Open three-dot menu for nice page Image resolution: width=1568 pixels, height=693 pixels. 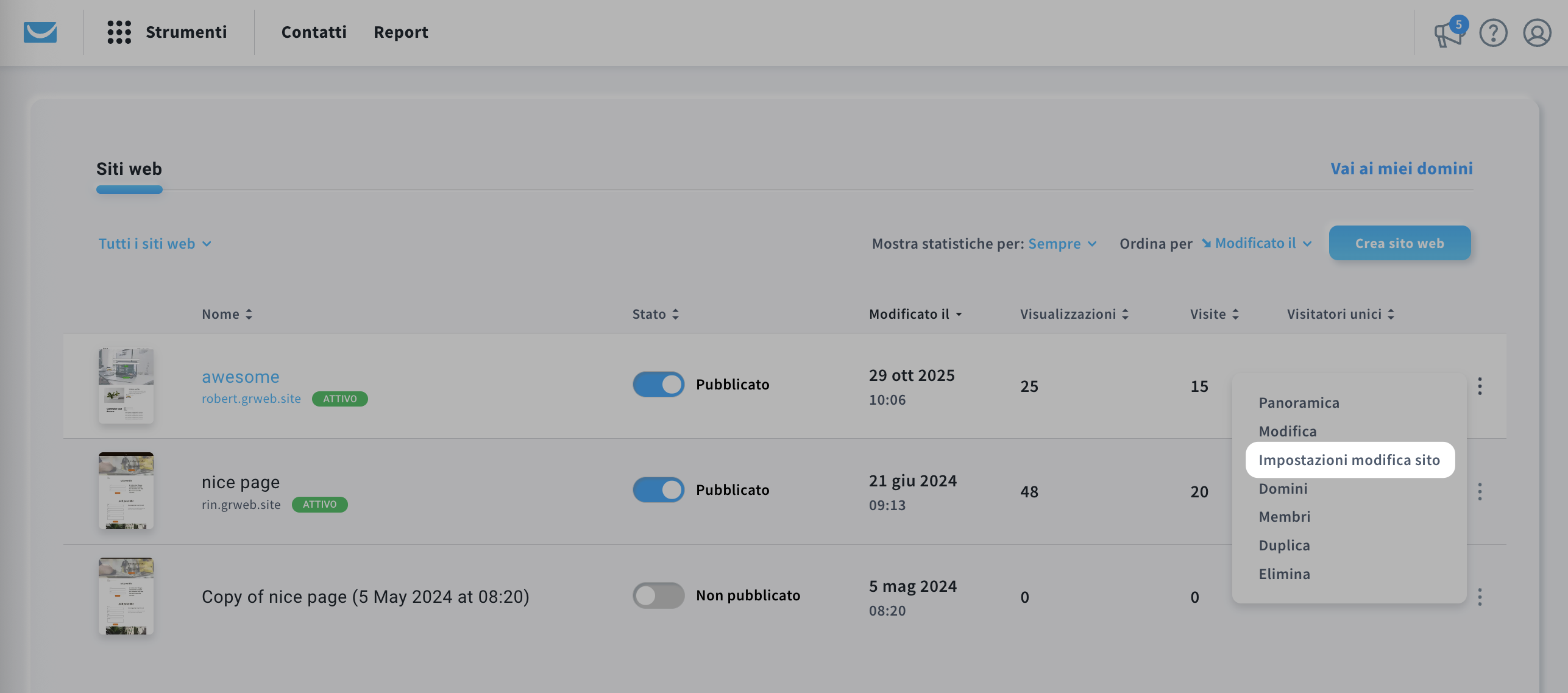pyautogui.click(x=1480, y=491)
